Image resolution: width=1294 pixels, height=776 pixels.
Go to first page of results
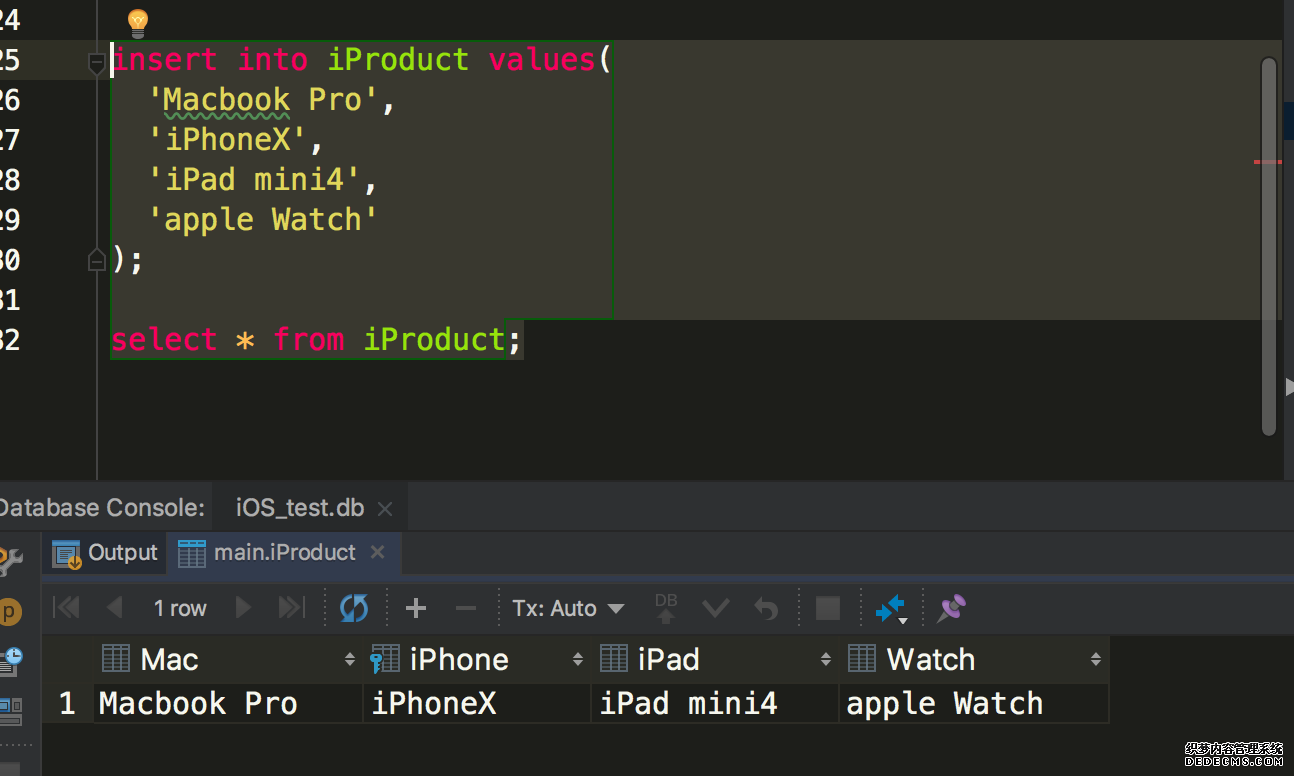66,608
